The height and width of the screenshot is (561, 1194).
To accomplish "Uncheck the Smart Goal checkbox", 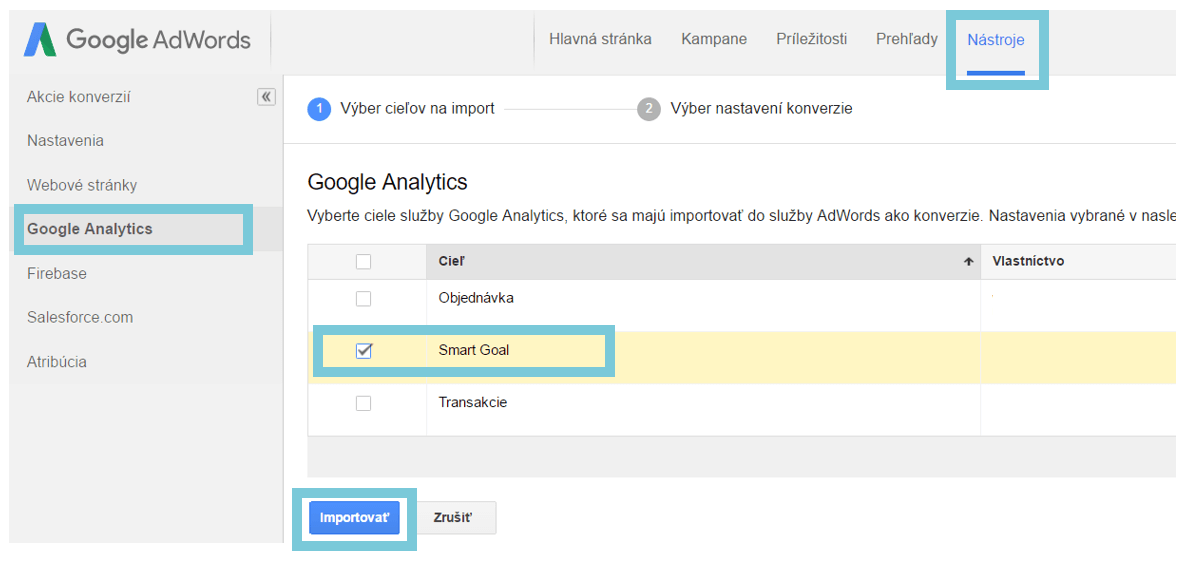I will (364, 351).
